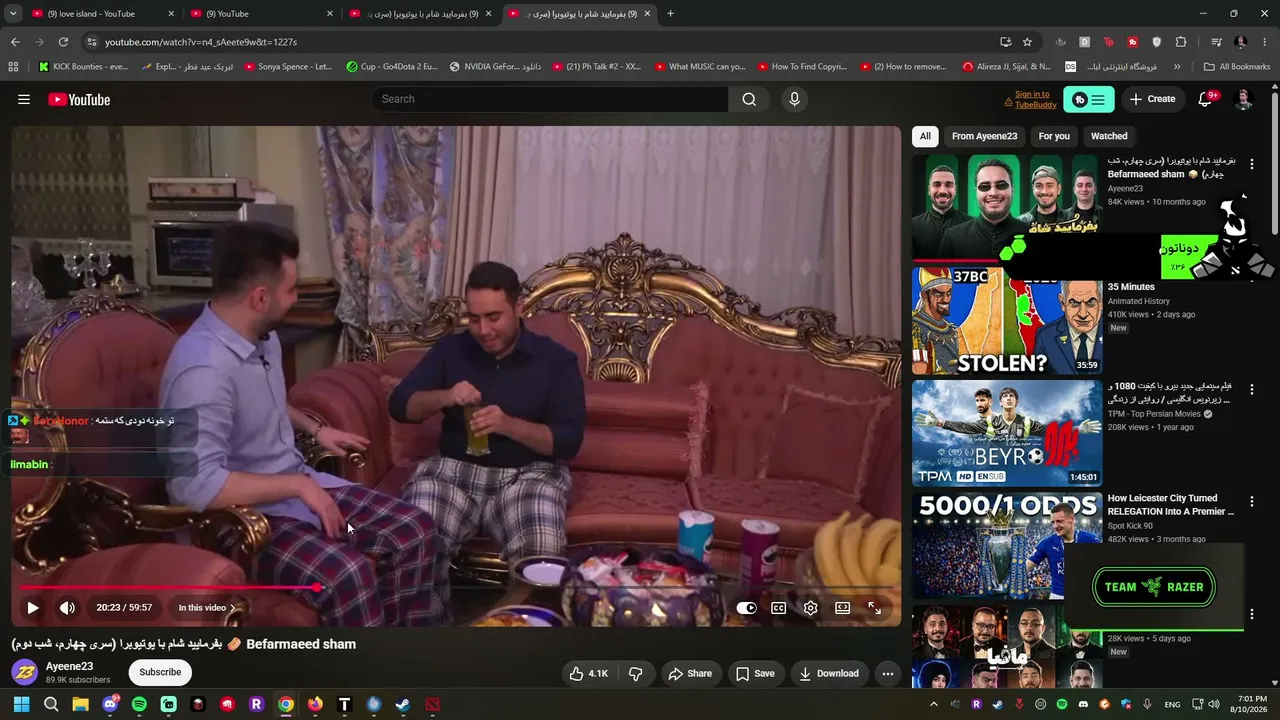Open options for the Leicester City video
Screen dimensions: 1280x720
pyautogui.click(x=1251, y=502)
